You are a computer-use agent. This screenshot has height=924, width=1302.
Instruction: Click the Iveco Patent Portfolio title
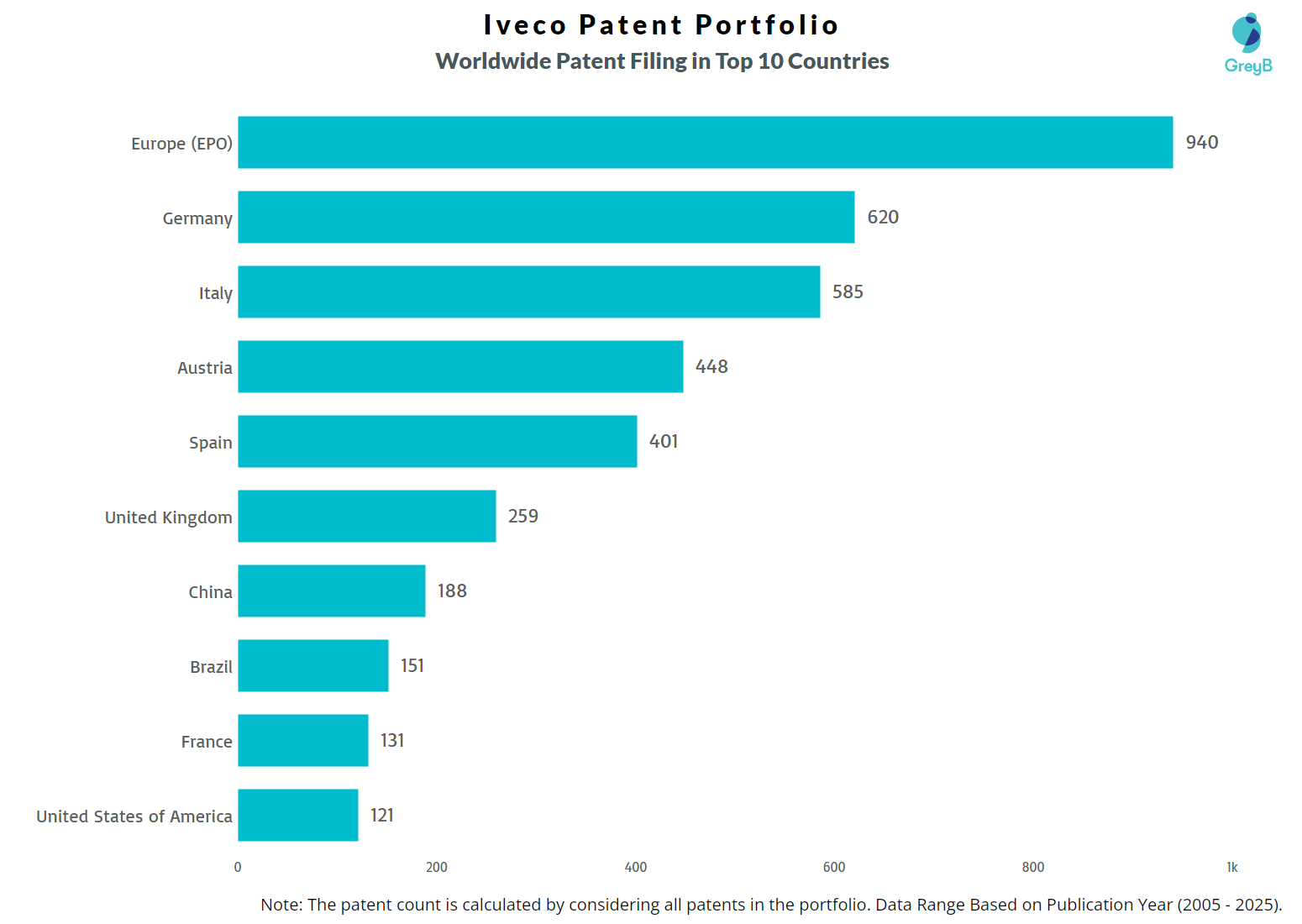tap(661, 25)
